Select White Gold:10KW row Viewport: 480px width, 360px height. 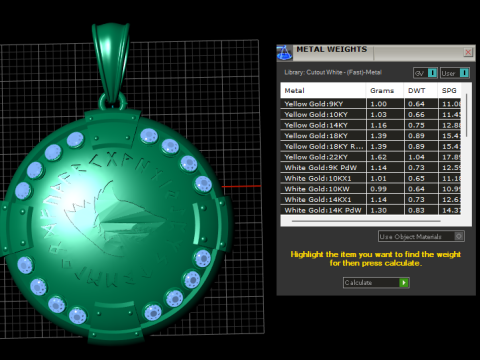(x=371, y=189)
